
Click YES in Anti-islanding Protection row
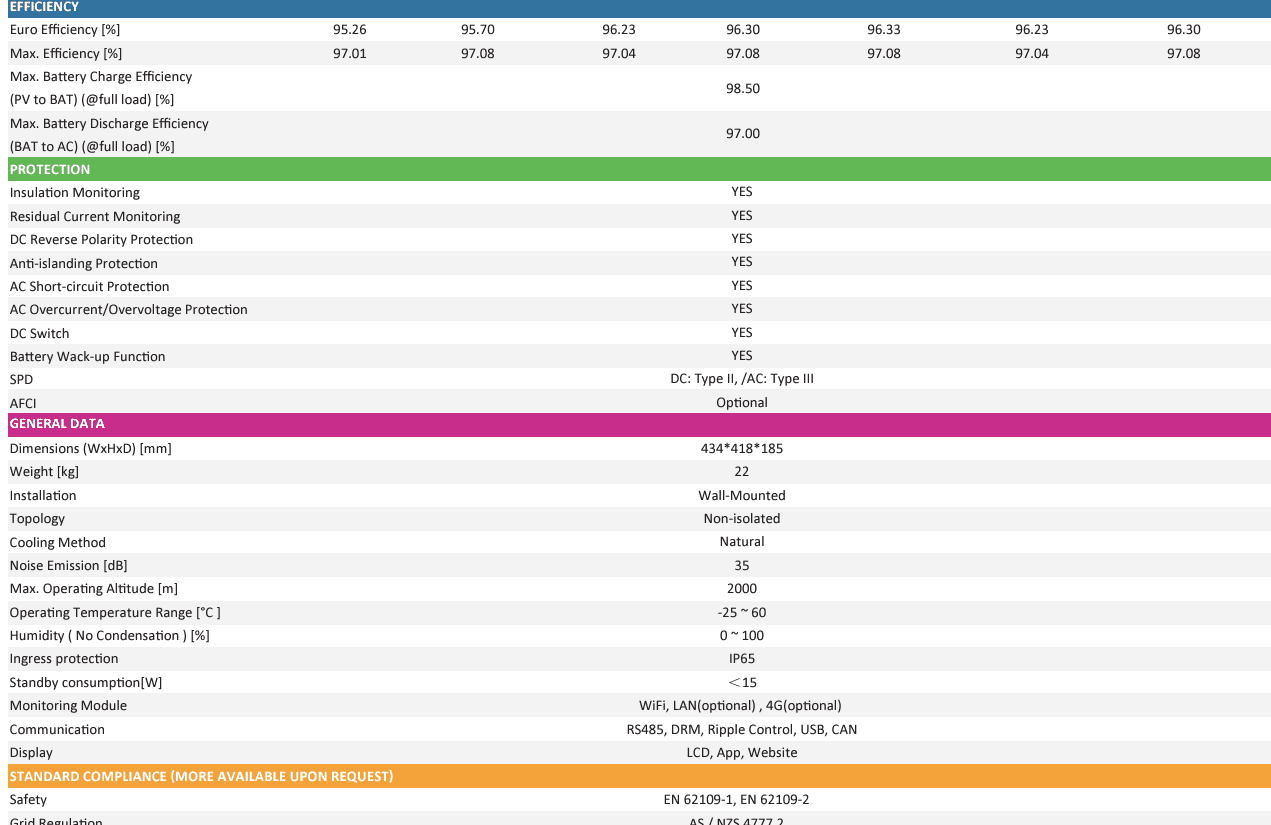[x=742, y=262]
